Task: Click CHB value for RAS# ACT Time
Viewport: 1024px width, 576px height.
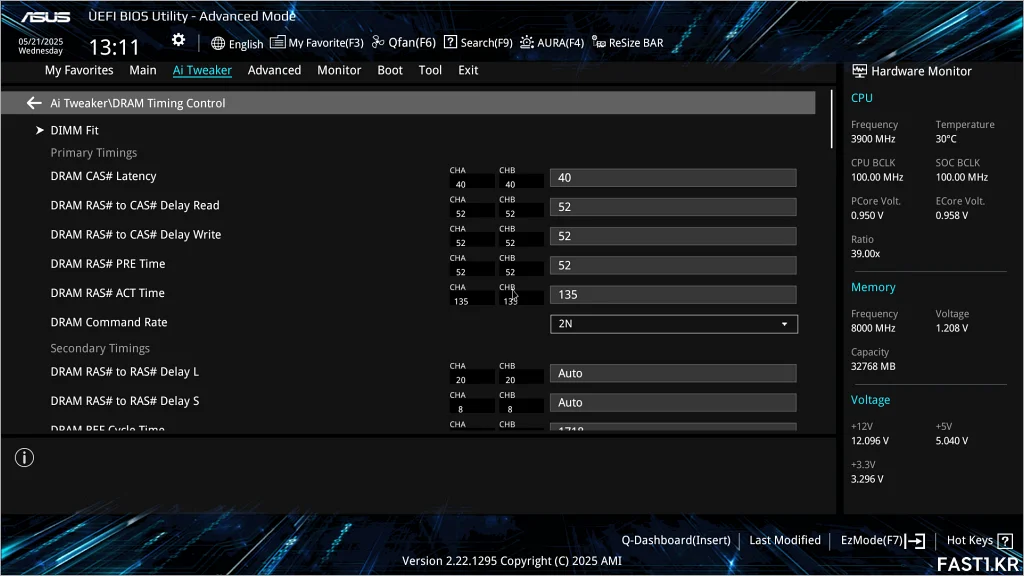Action: (510, 302)
